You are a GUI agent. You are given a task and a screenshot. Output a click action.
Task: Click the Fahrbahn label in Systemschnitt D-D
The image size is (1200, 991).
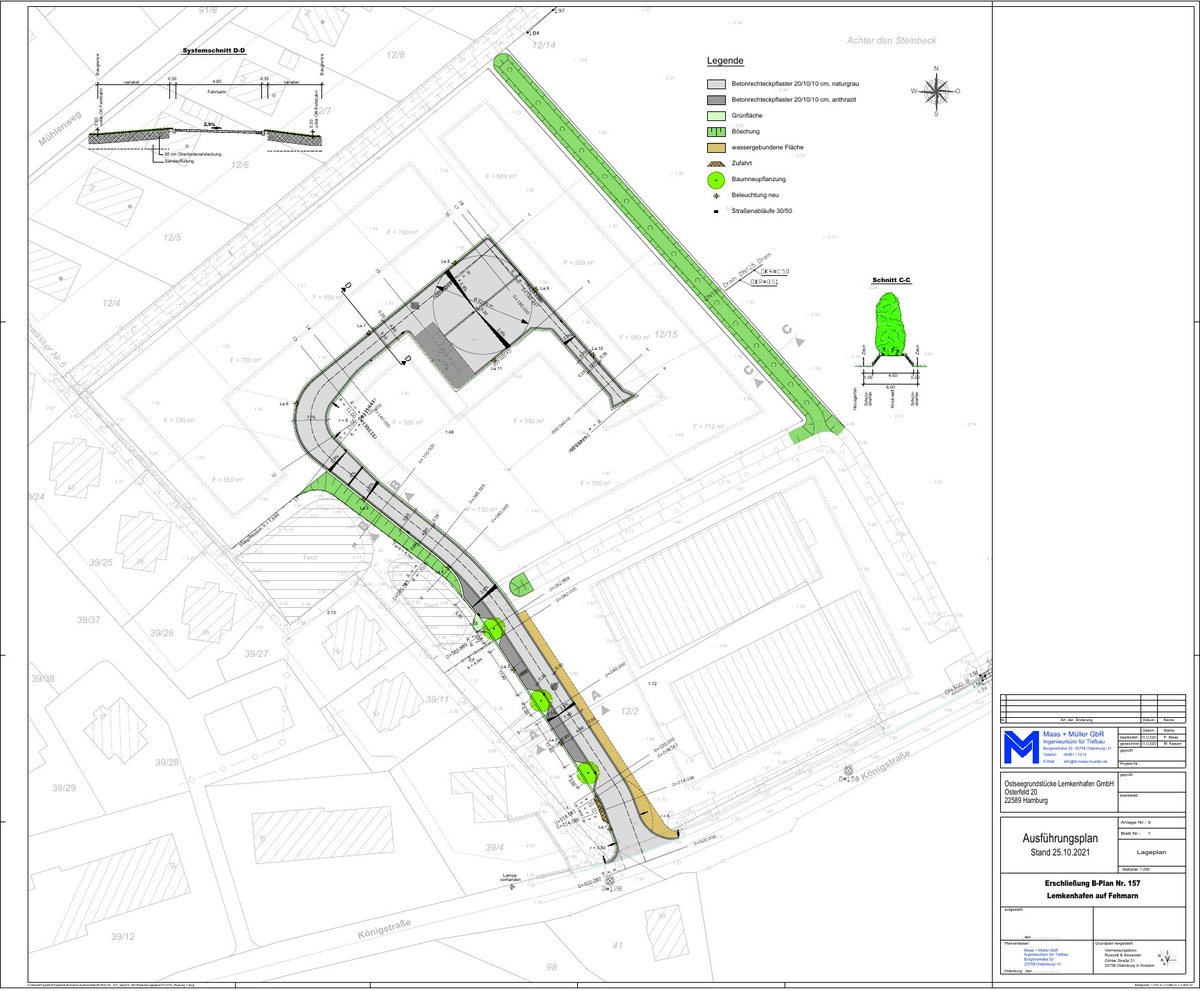[219, 90]
